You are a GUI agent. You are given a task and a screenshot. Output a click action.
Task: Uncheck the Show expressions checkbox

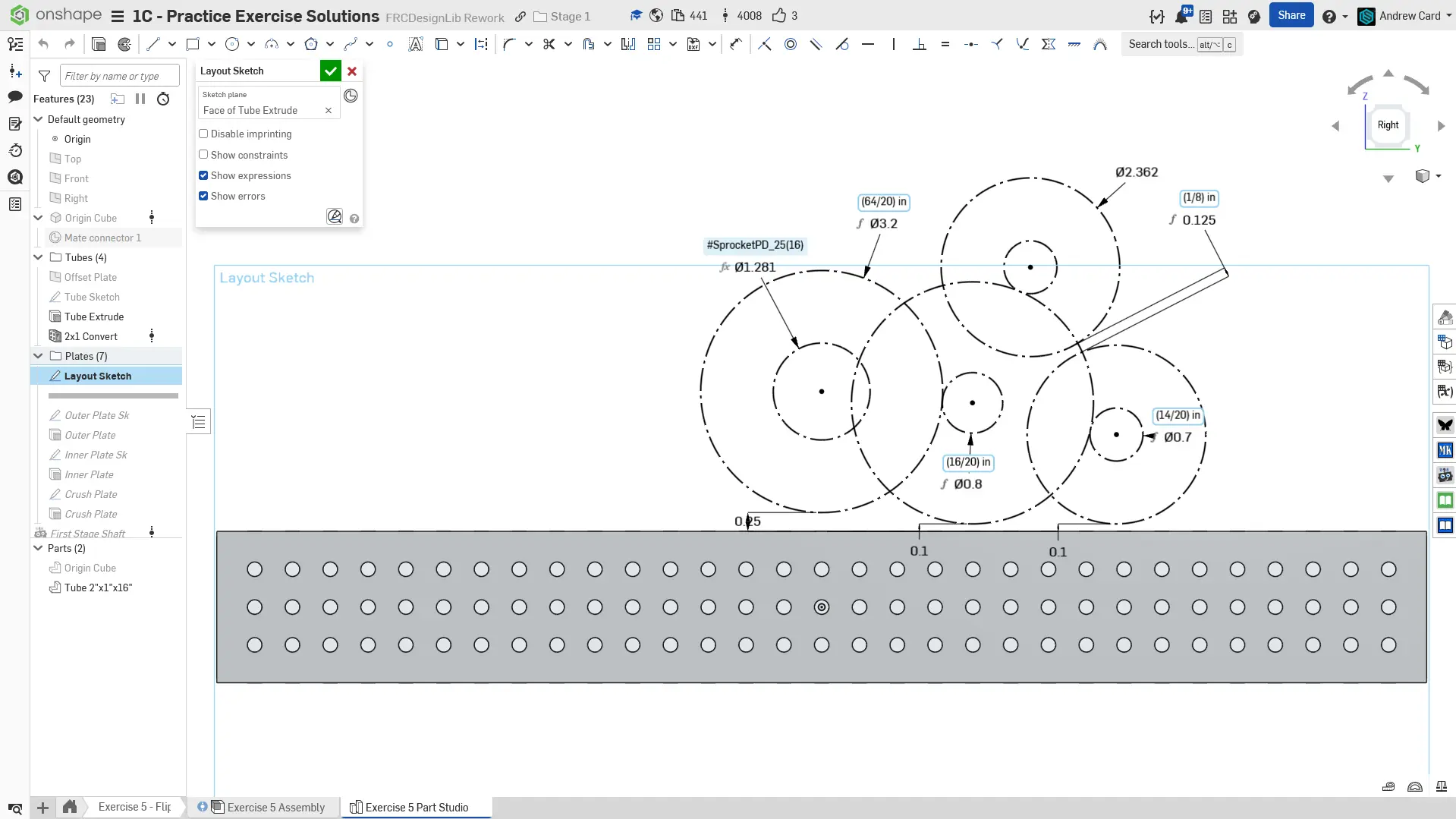click(x=203, y=175)
